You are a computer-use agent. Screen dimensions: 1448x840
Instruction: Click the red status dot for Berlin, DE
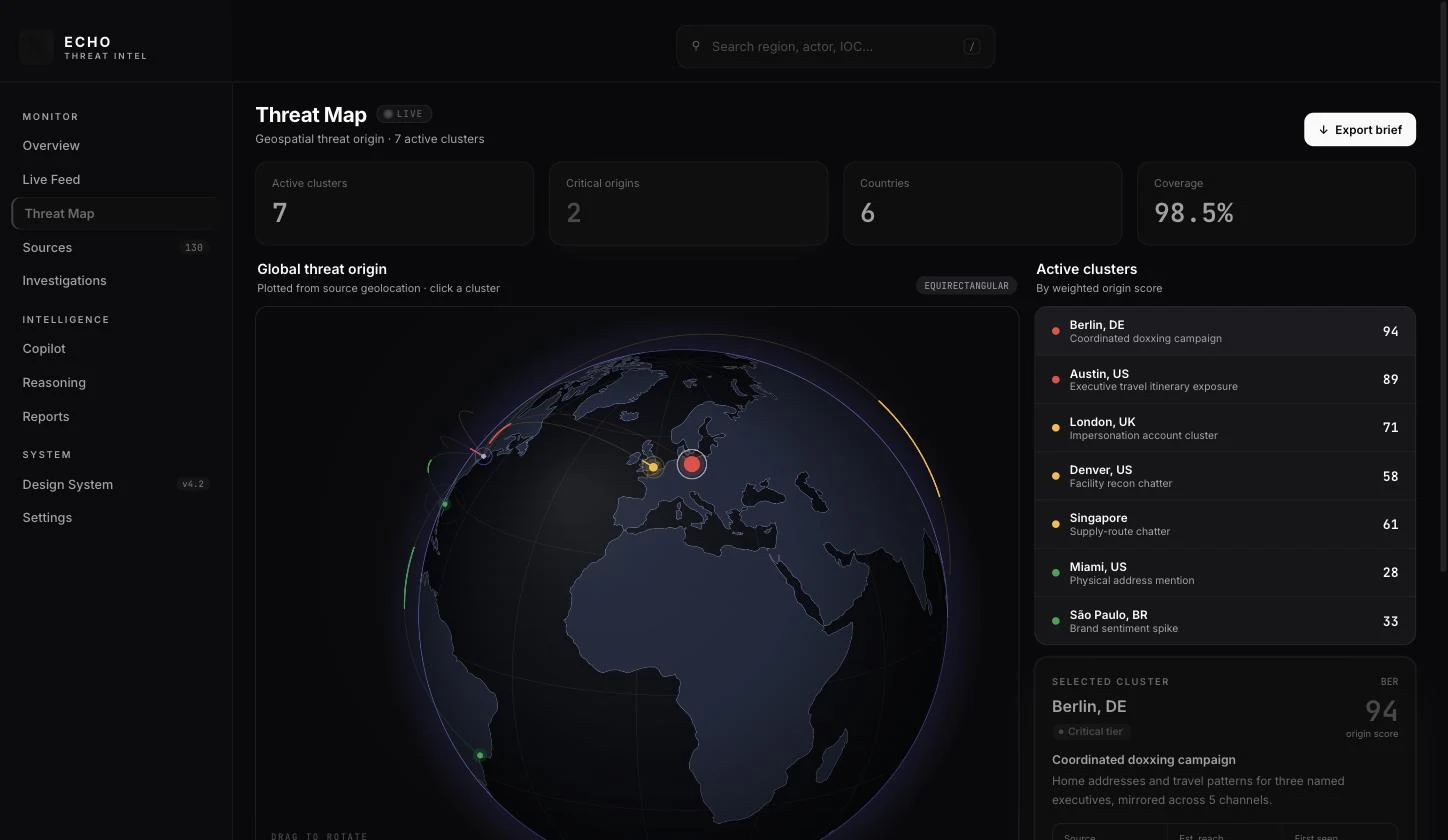click(x=1055, y=331)
